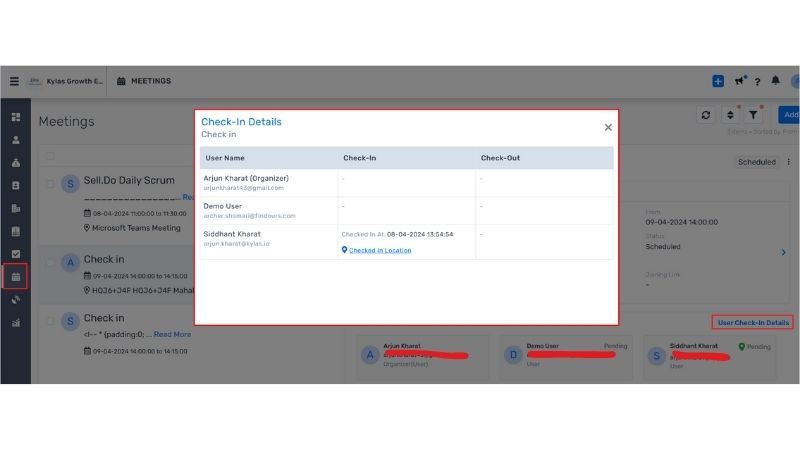
Task: Select the Demo User row name
Action: (222, 206)
